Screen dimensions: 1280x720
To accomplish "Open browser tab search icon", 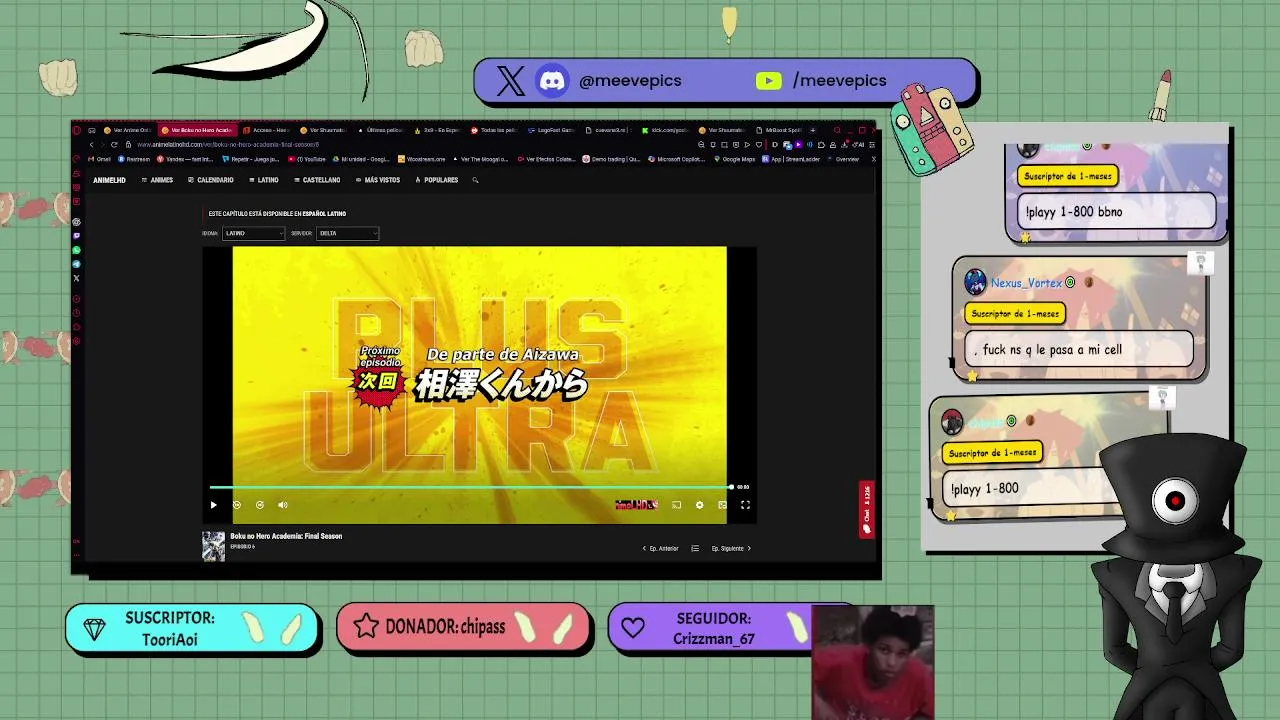I will tap(837, 130).
